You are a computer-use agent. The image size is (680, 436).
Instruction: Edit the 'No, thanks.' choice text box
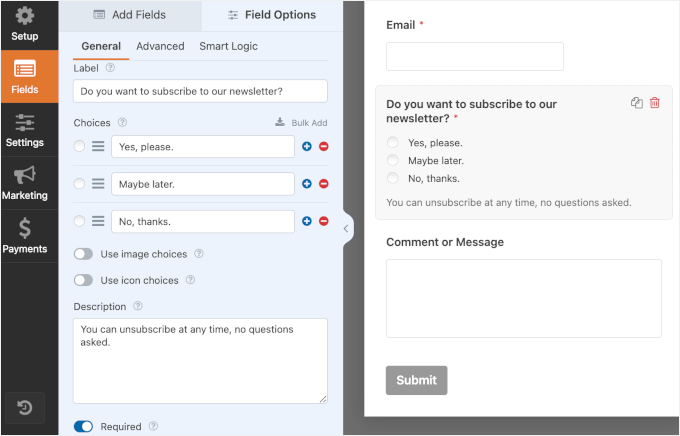(203, 221)
